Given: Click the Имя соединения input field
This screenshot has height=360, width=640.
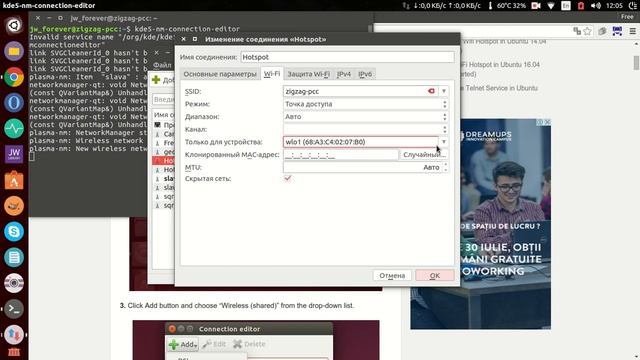Looking at the screenshot, I should tap(347, 57).
